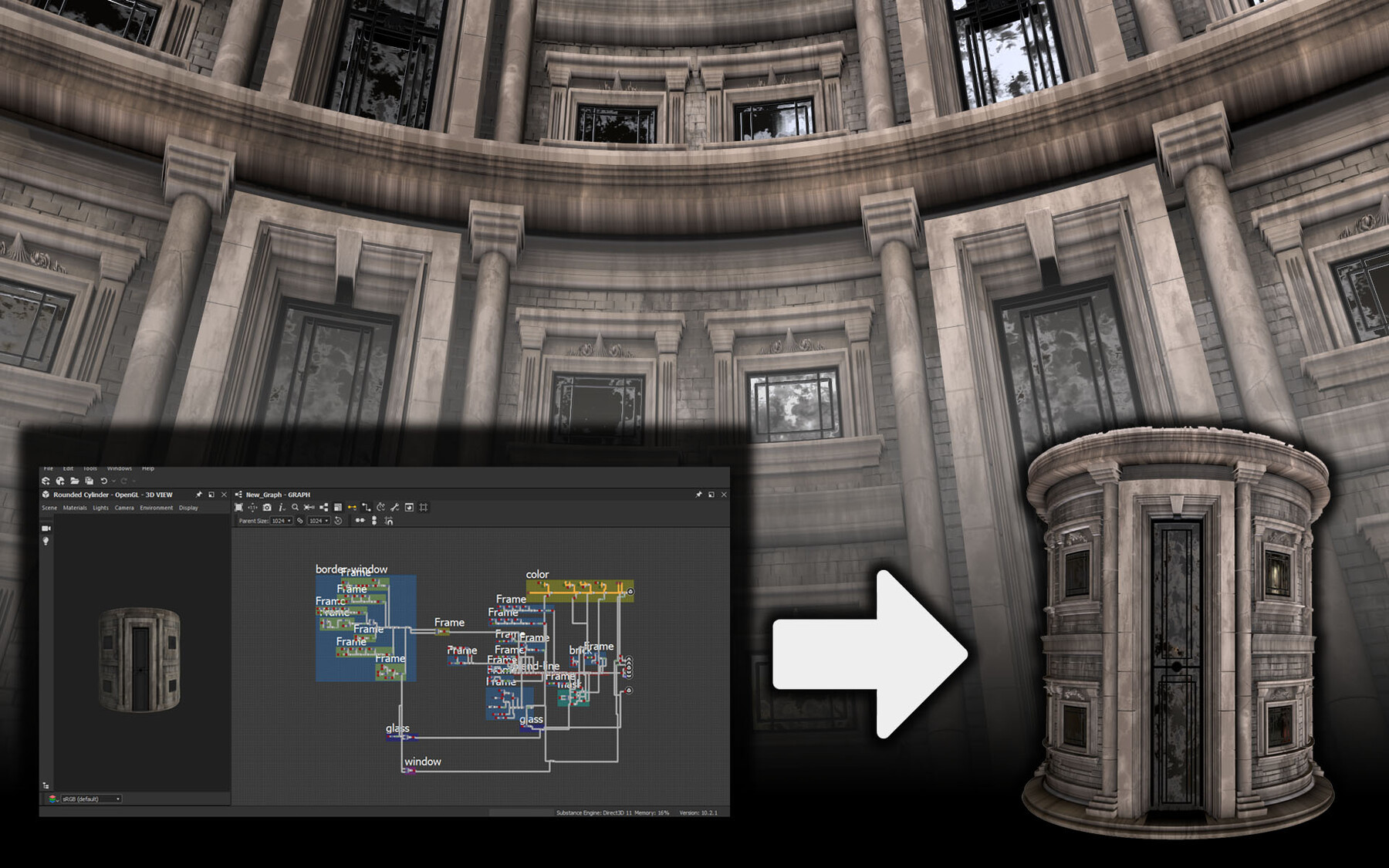This screenshot has width=1389, height=868.
Task: Open the Help menu
Action: (x=148, y=468)
